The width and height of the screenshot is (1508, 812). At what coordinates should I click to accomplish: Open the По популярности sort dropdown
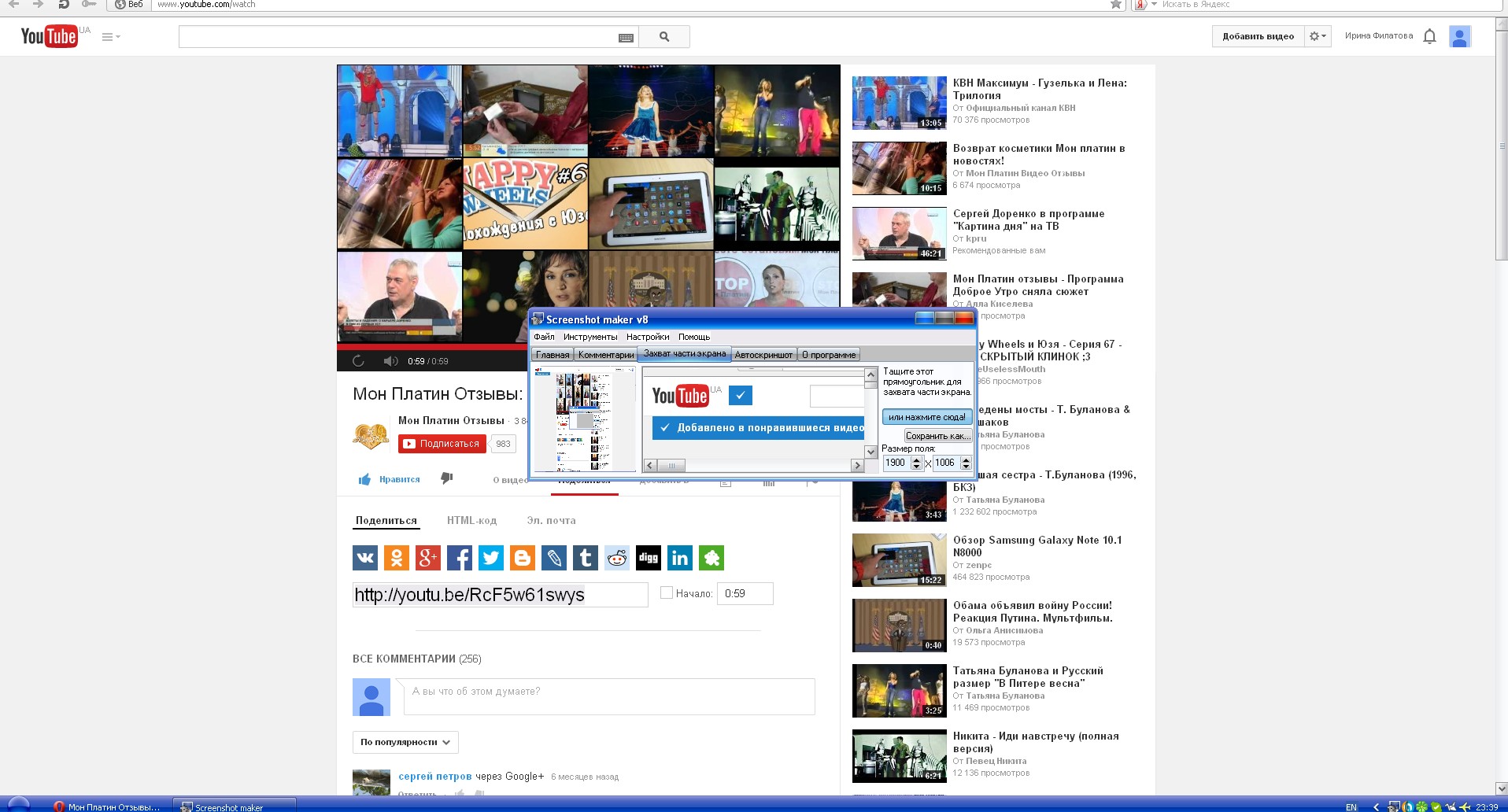click(x=405, y=742)
